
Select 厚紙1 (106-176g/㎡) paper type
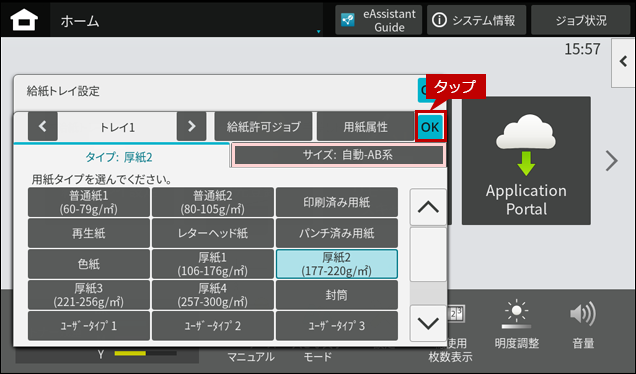click(213, 264)
